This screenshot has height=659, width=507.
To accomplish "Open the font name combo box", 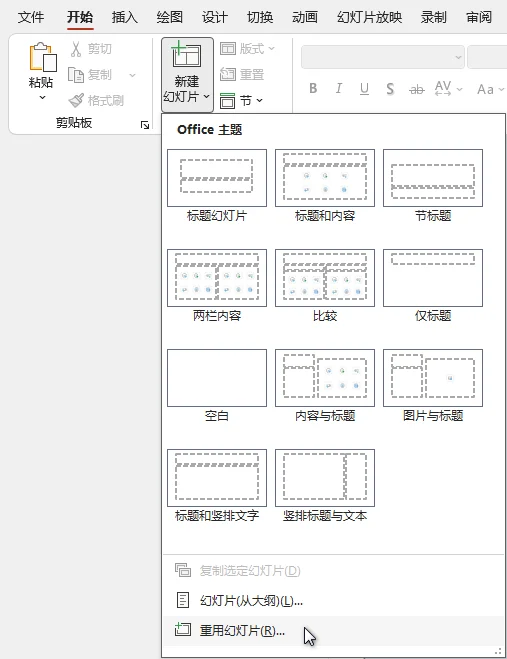I will click(x=383, y=57).
